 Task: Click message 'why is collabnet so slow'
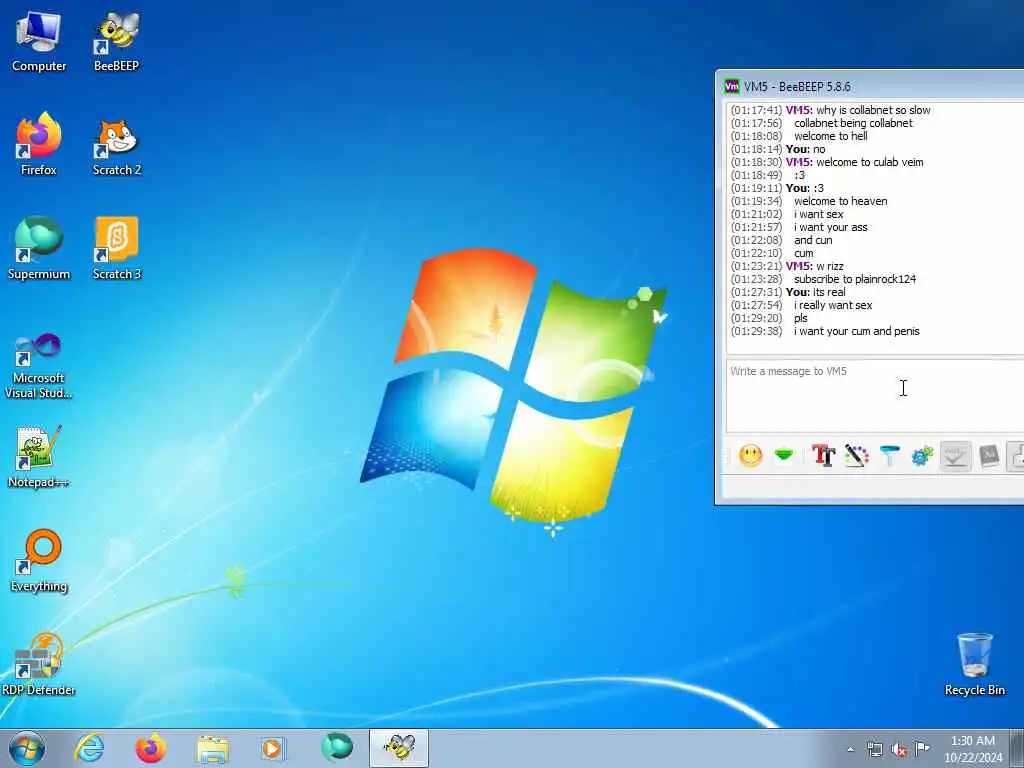(872, 110)
